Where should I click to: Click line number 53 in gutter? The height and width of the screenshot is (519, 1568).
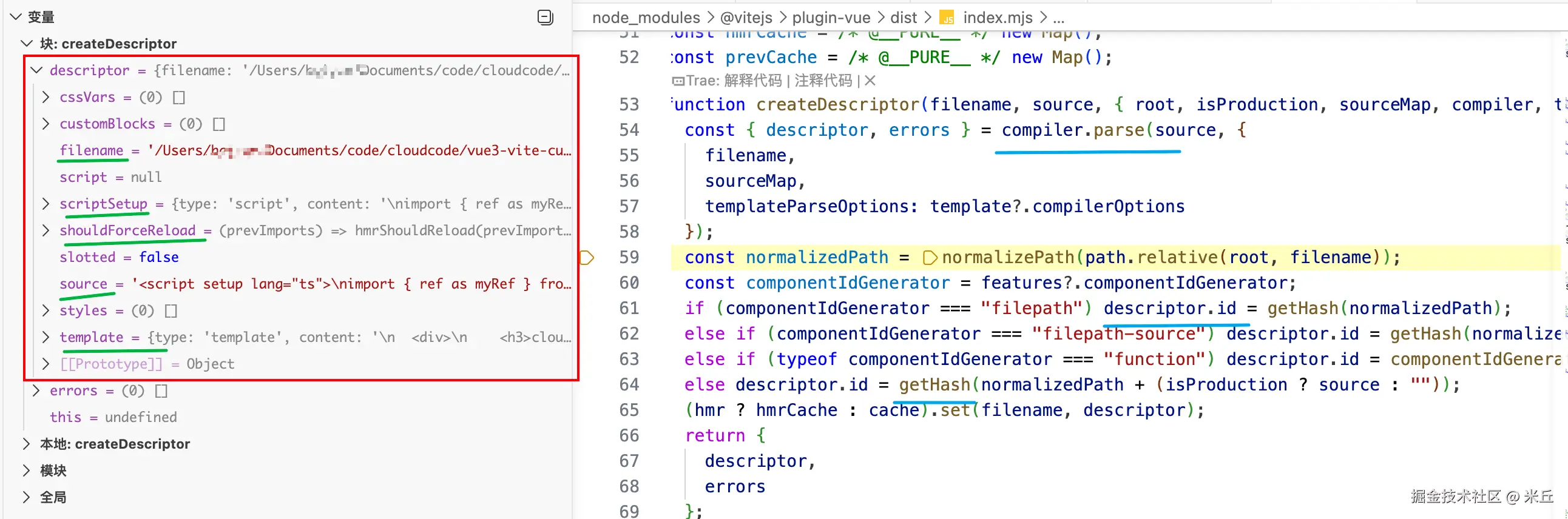pyautogui.click(x=629, y=105)
